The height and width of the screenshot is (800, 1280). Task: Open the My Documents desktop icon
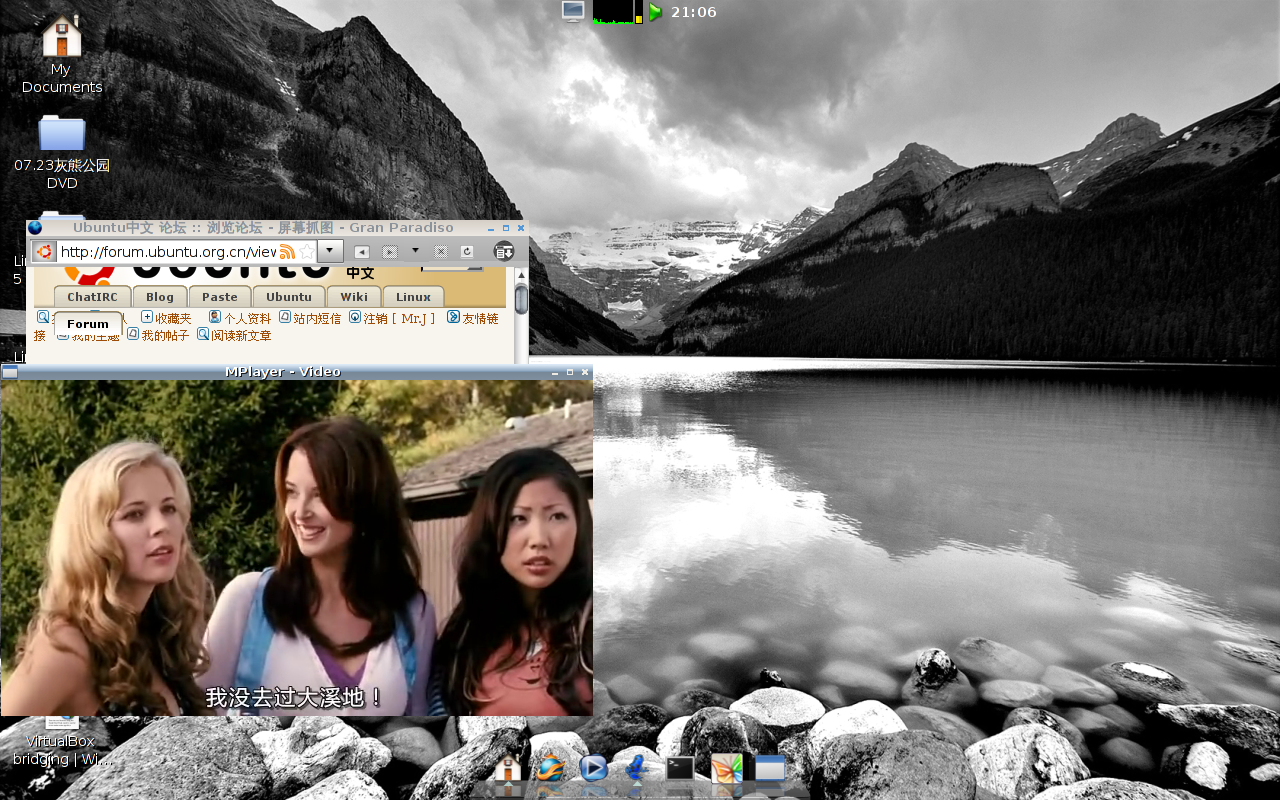[61, 55]
